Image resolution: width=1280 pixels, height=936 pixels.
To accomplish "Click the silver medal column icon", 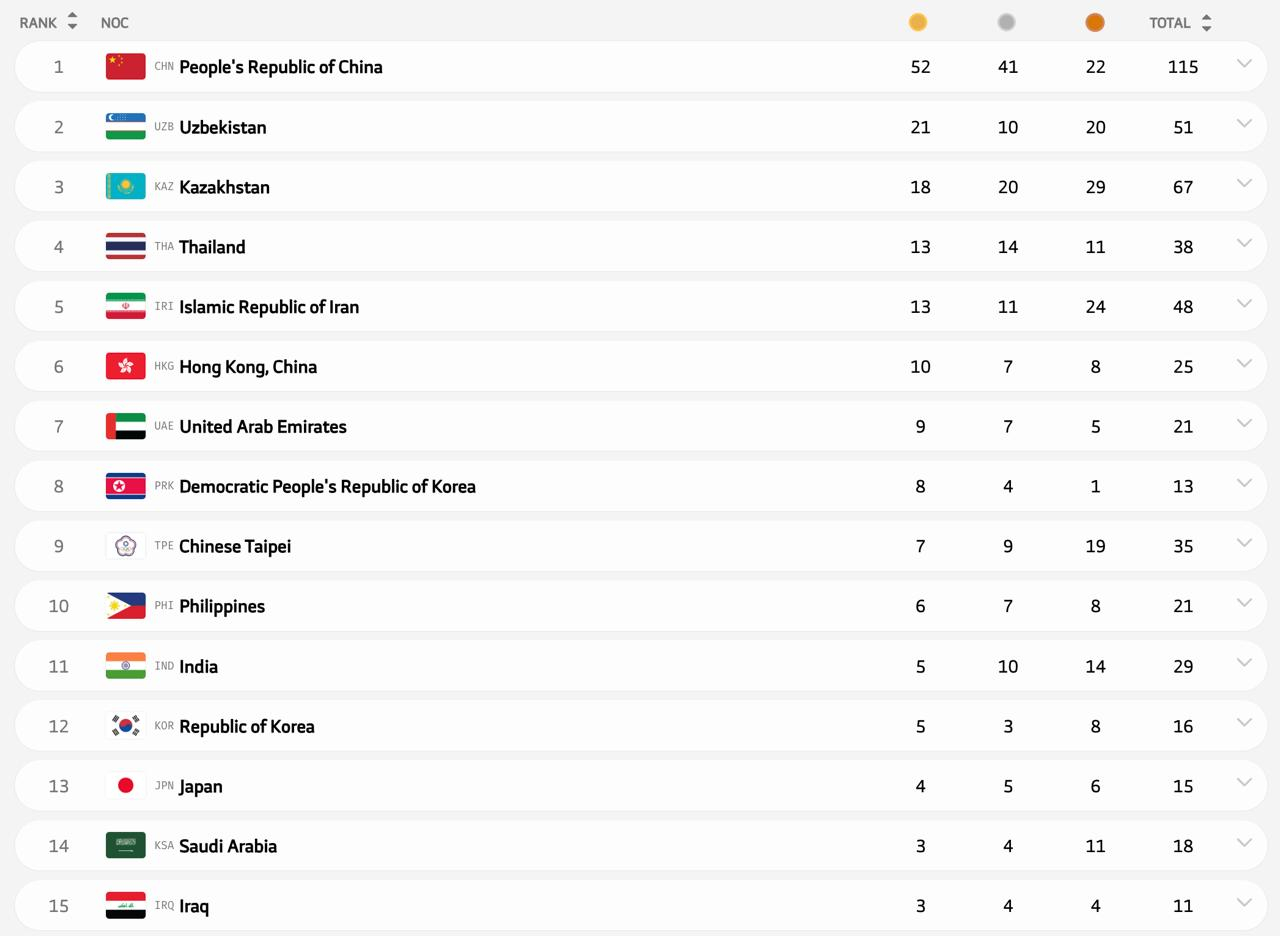I will pyautogui.click(x=1006, y=22).
